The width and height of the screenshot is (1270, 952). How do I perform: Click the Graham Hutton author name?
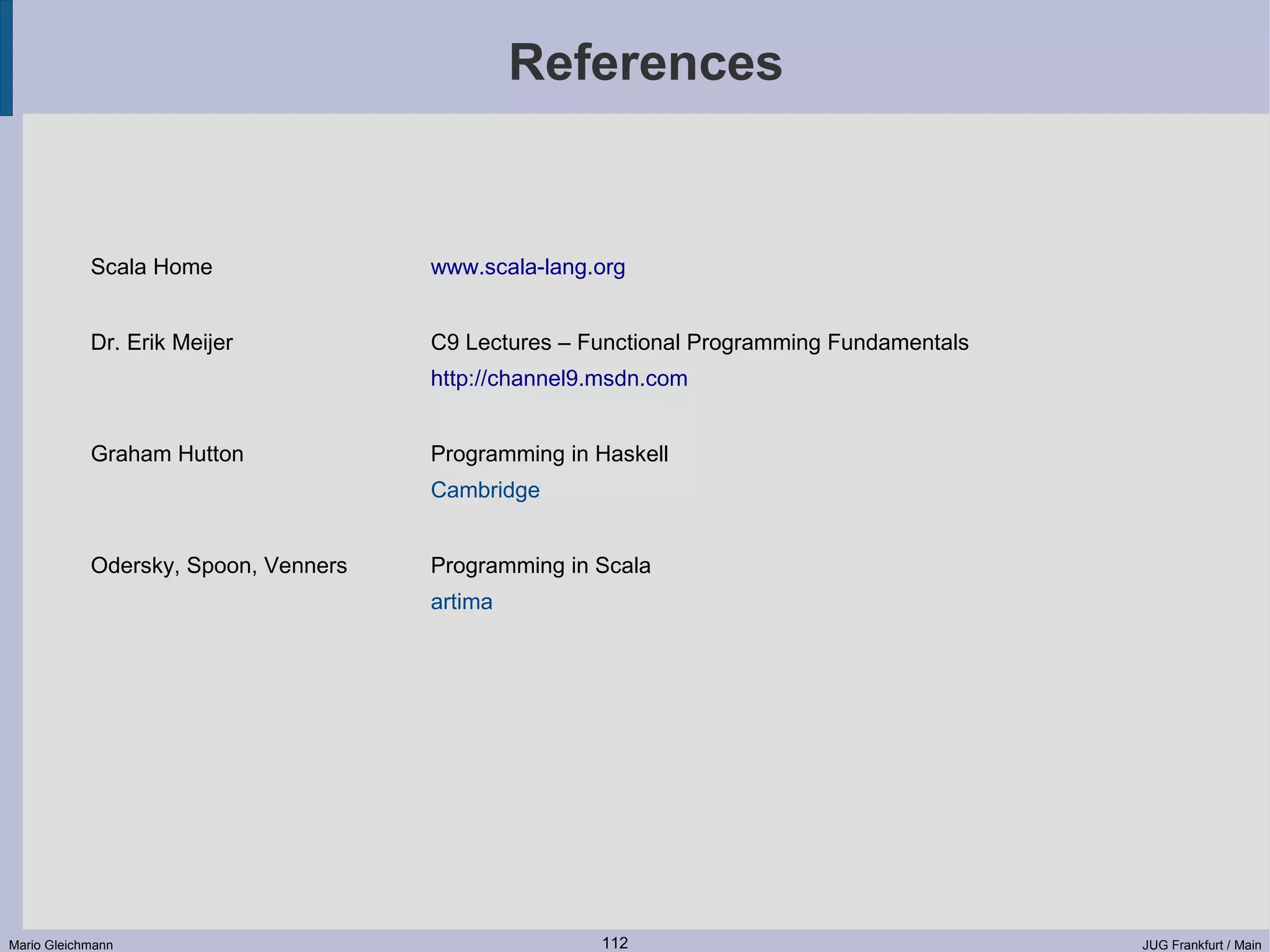click(x=167, y=454)
